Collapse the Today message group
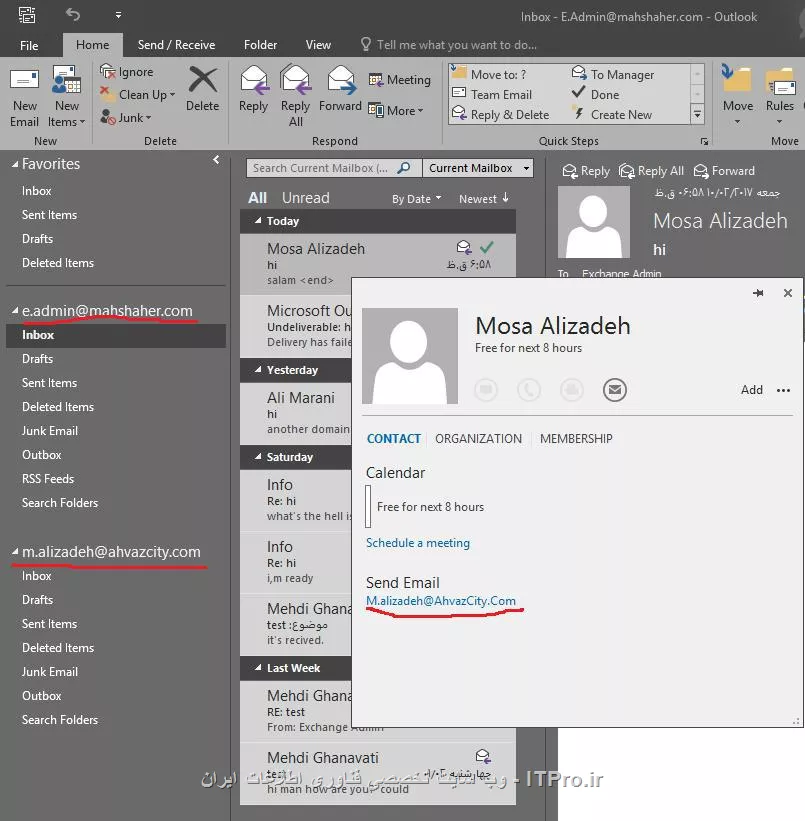Image resolution: width=805 pixels, height=821 pixels. click(x=258, y=221)
